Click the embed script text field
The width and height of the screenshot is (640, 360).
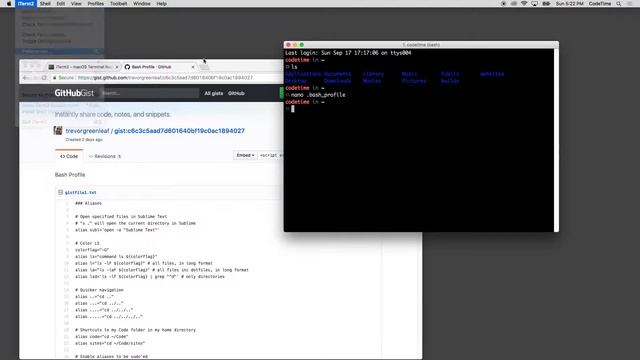271,156
